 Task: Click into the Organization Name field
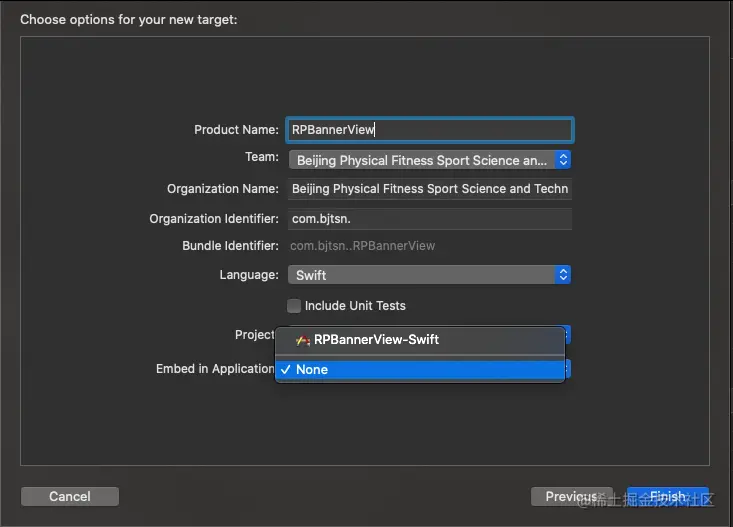(429, 189)
